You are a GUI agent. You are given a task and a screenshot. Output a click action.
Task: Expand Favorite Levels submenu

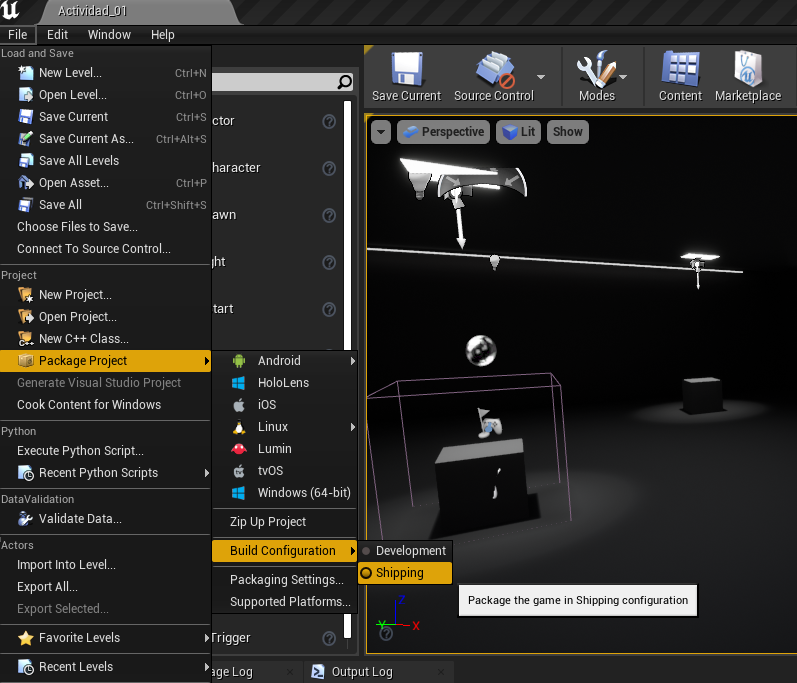click(105, 638)
